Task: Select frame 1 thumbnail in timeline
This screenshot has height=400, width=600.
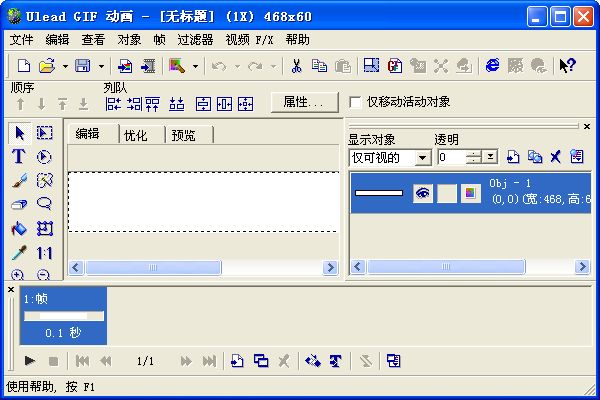Action: coord(62,316)
